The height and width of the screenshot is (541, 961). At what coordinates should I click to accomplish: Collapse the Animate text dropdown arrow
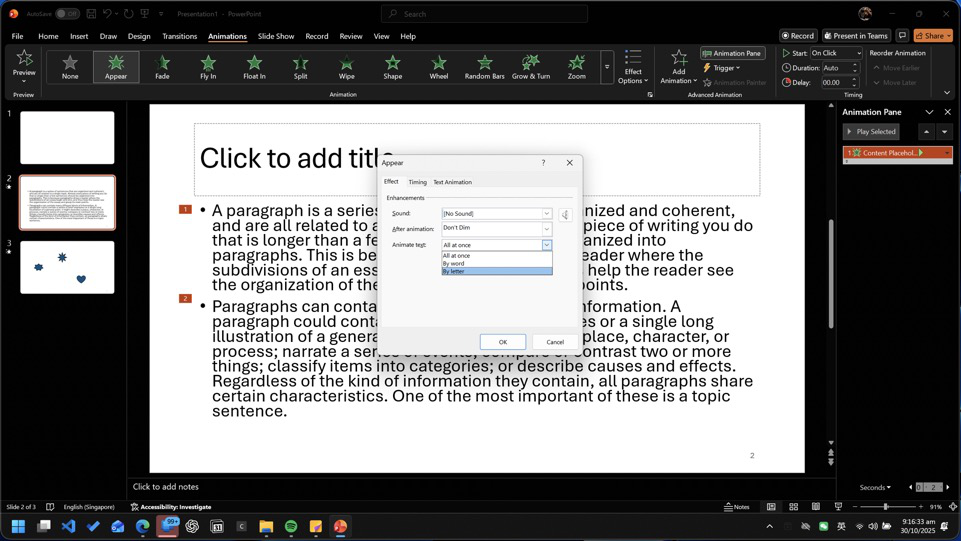(547, 245)
